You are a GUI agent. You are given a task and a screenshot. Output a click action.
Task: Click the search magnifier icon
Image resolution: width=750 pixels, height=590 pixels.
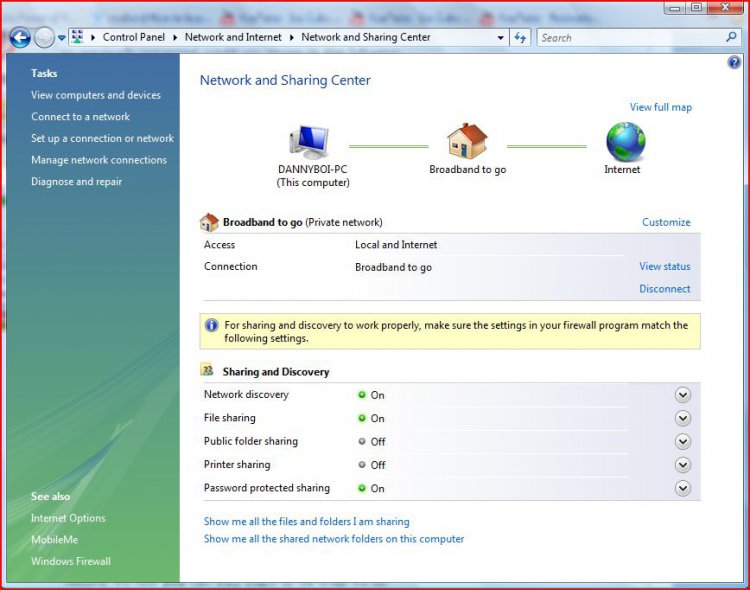[x=731, y=38]
